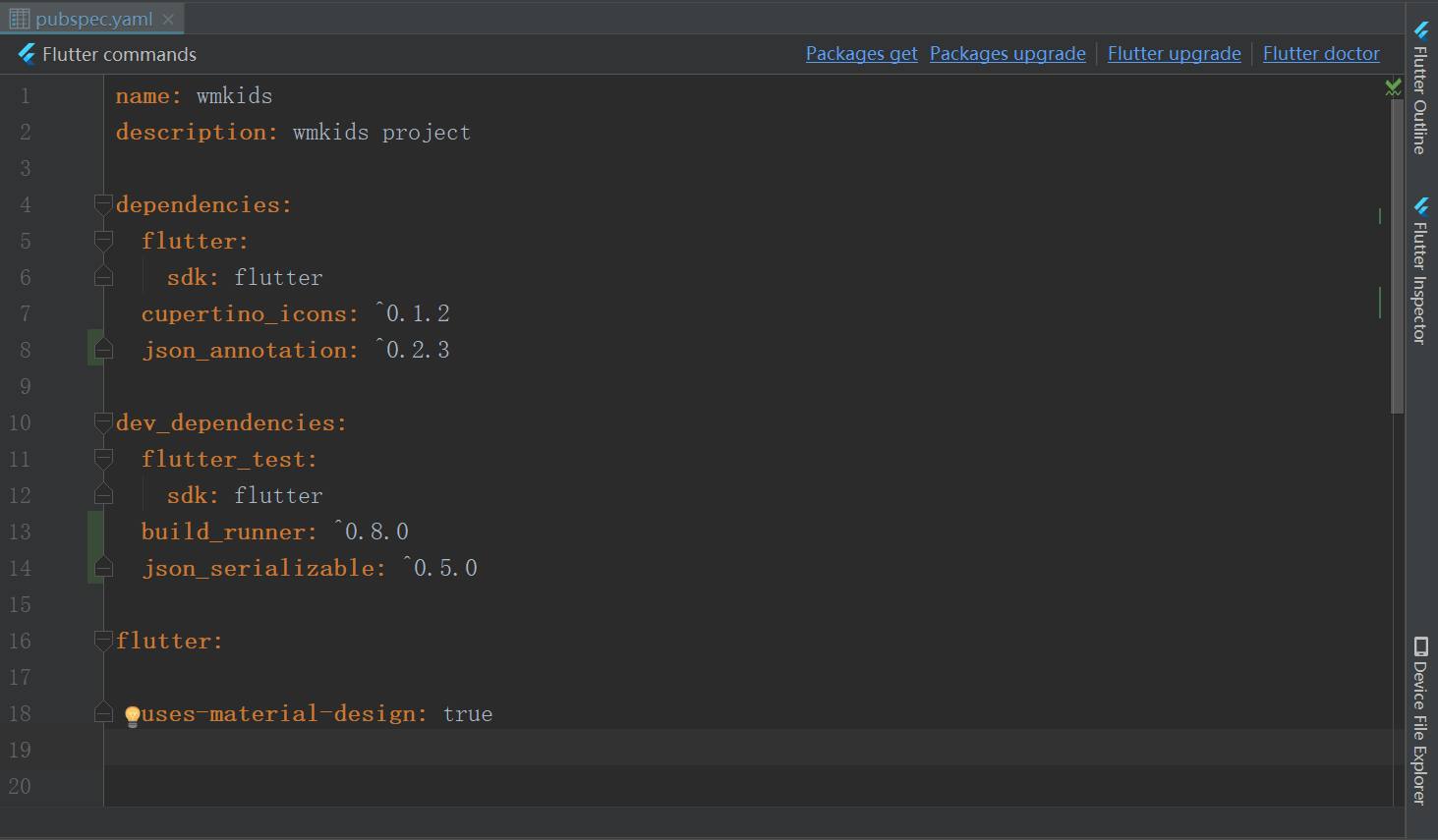1438x840 pixels.
Task: Show the Device File Explorer panel
Action: [1420, 721]
